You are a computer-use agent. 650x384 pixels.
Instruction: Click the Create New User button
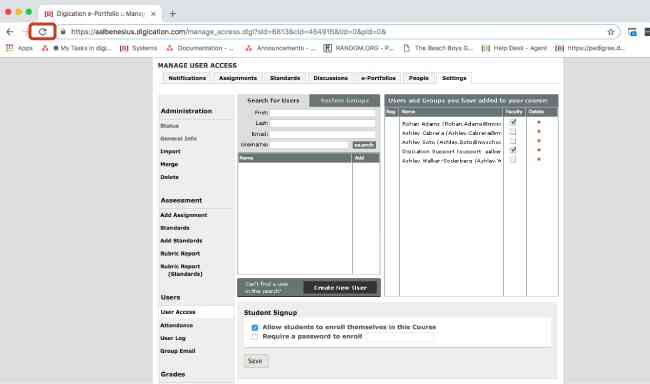pyautogui.click(x=340, y=288)
